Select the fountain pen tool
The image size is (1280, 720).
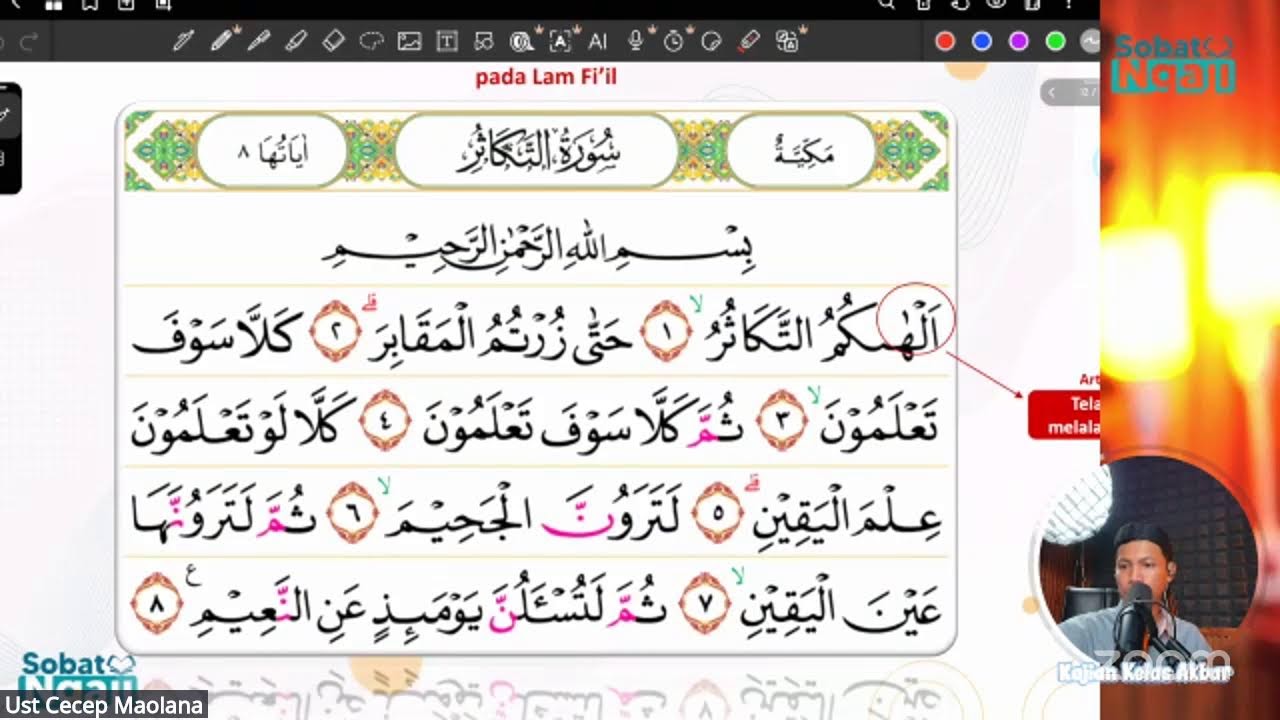(x=183, y=41)
